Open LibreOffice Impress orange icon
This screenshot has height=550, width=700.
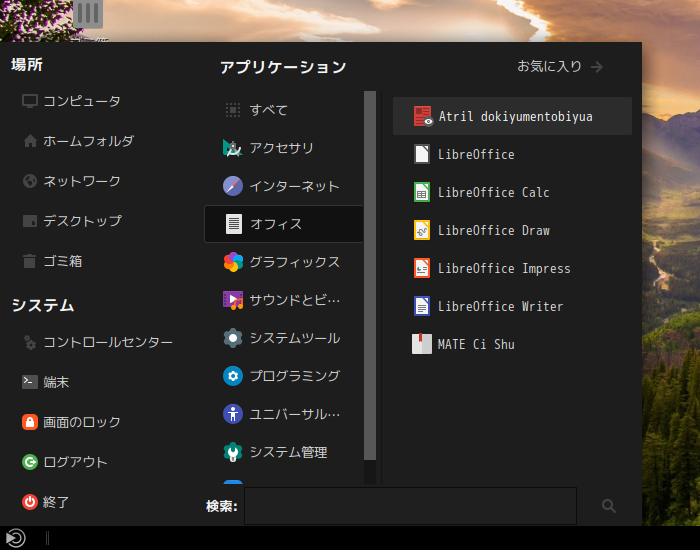(422, 268)
